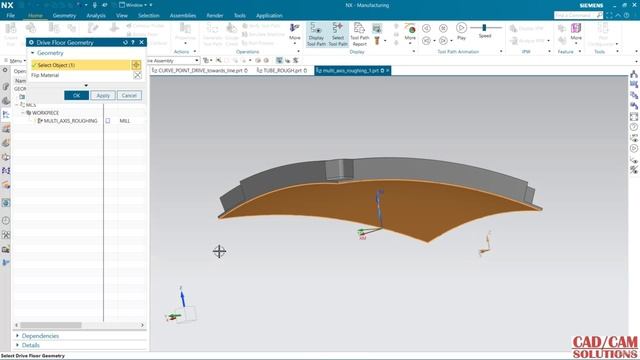Click the Display Tool Path icon
Screen dimensions: 640x360
[x=316, y=34]
